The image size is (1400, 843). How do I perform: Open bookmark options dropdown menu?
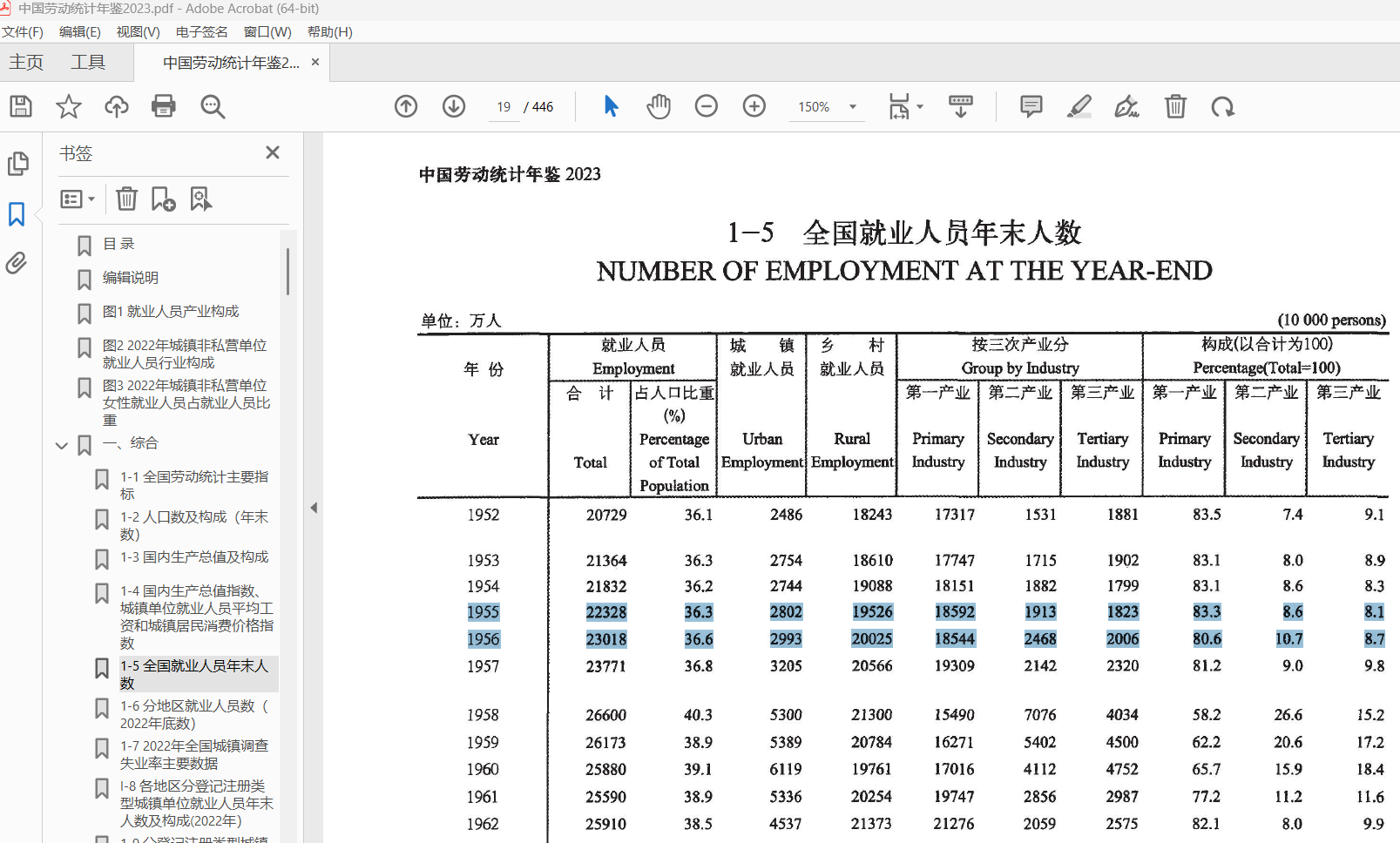point(78,199)
